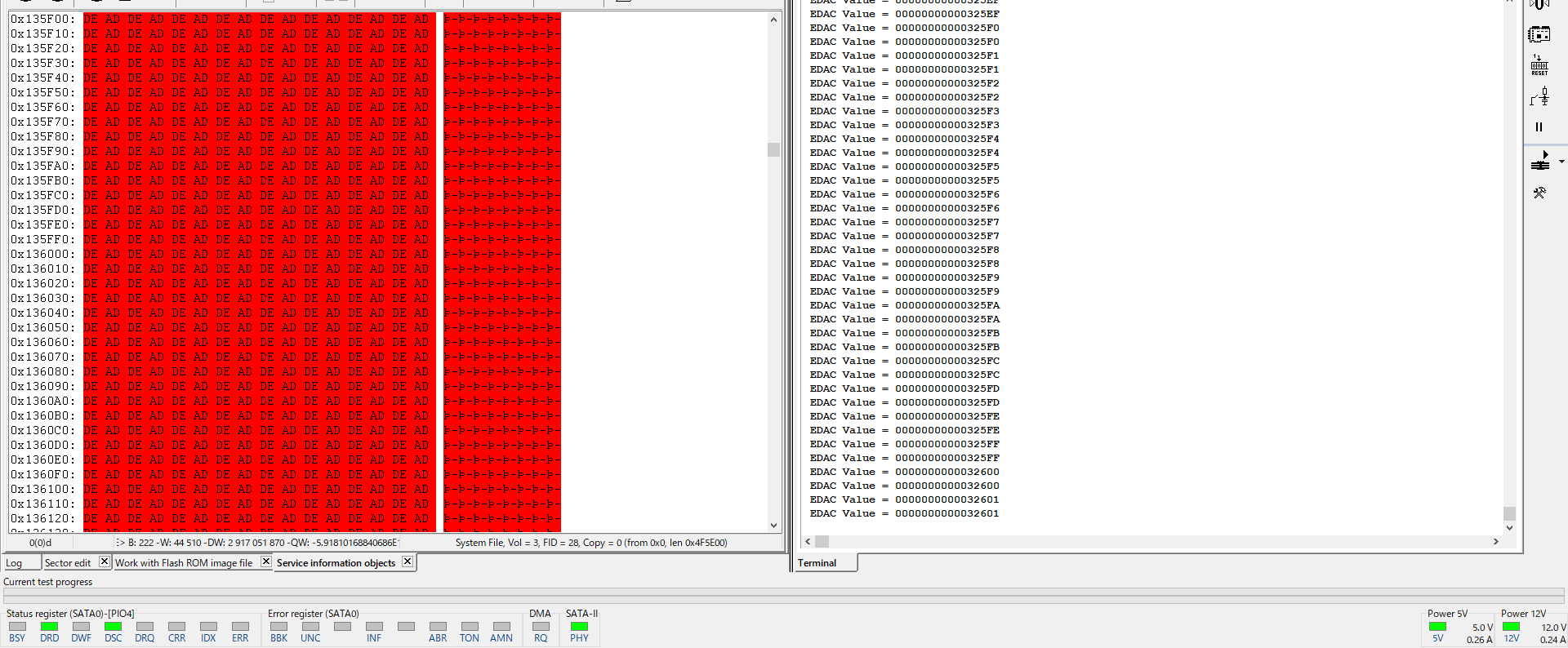1568x648 pixels.
Task: Click the SATA-II PHY status indicator
Action: (579, 627)
